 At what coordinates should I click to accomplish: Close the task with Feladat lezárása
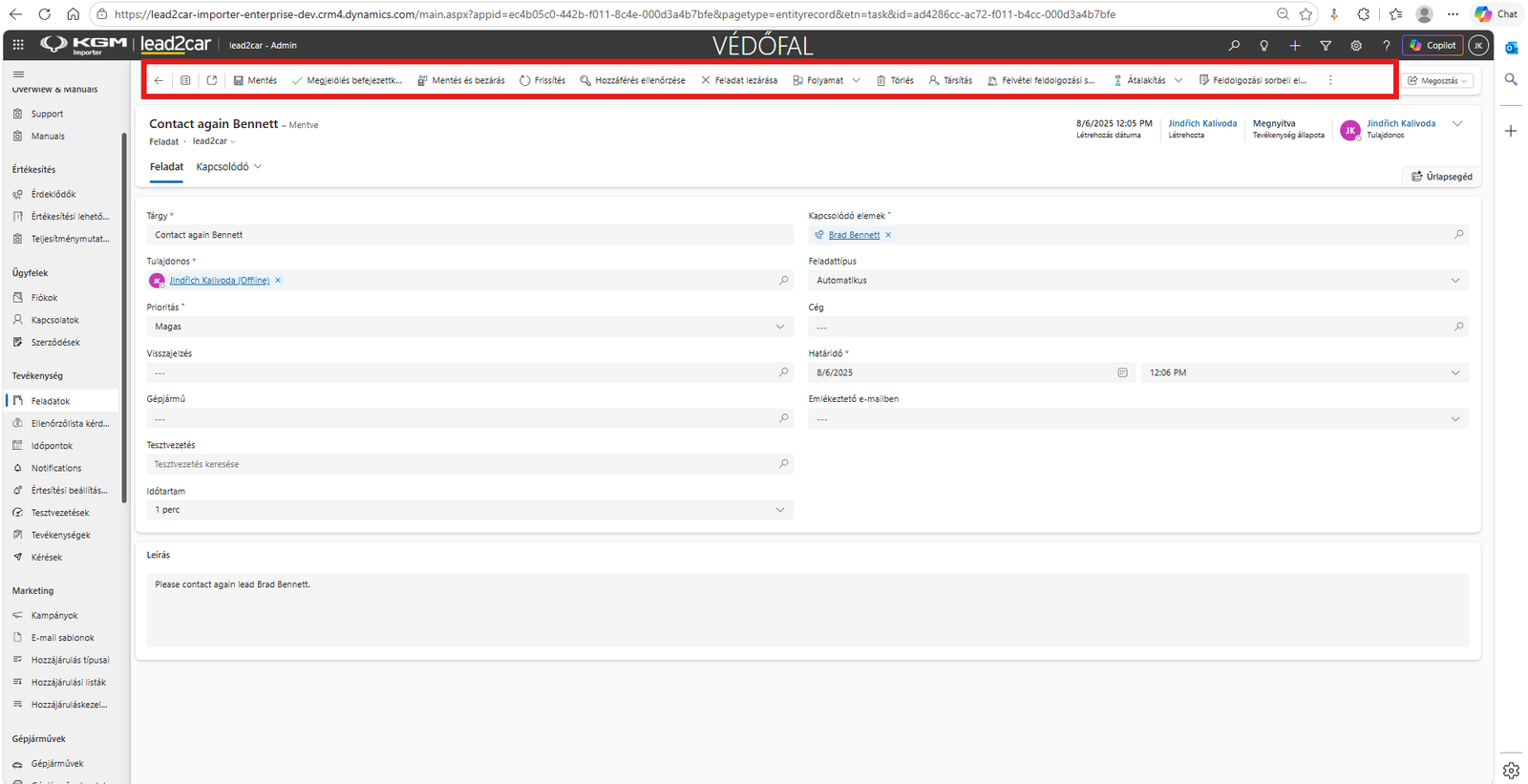(739, 80)
